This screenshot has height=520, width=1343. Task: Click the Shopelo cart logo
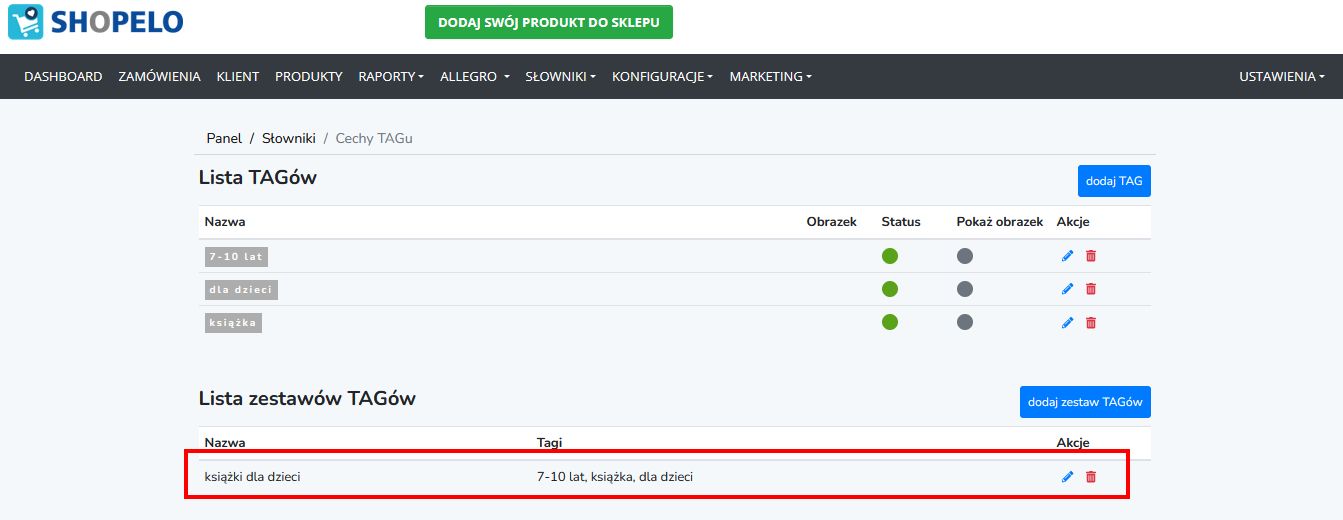pyautogui.click(x=96, y=22)
